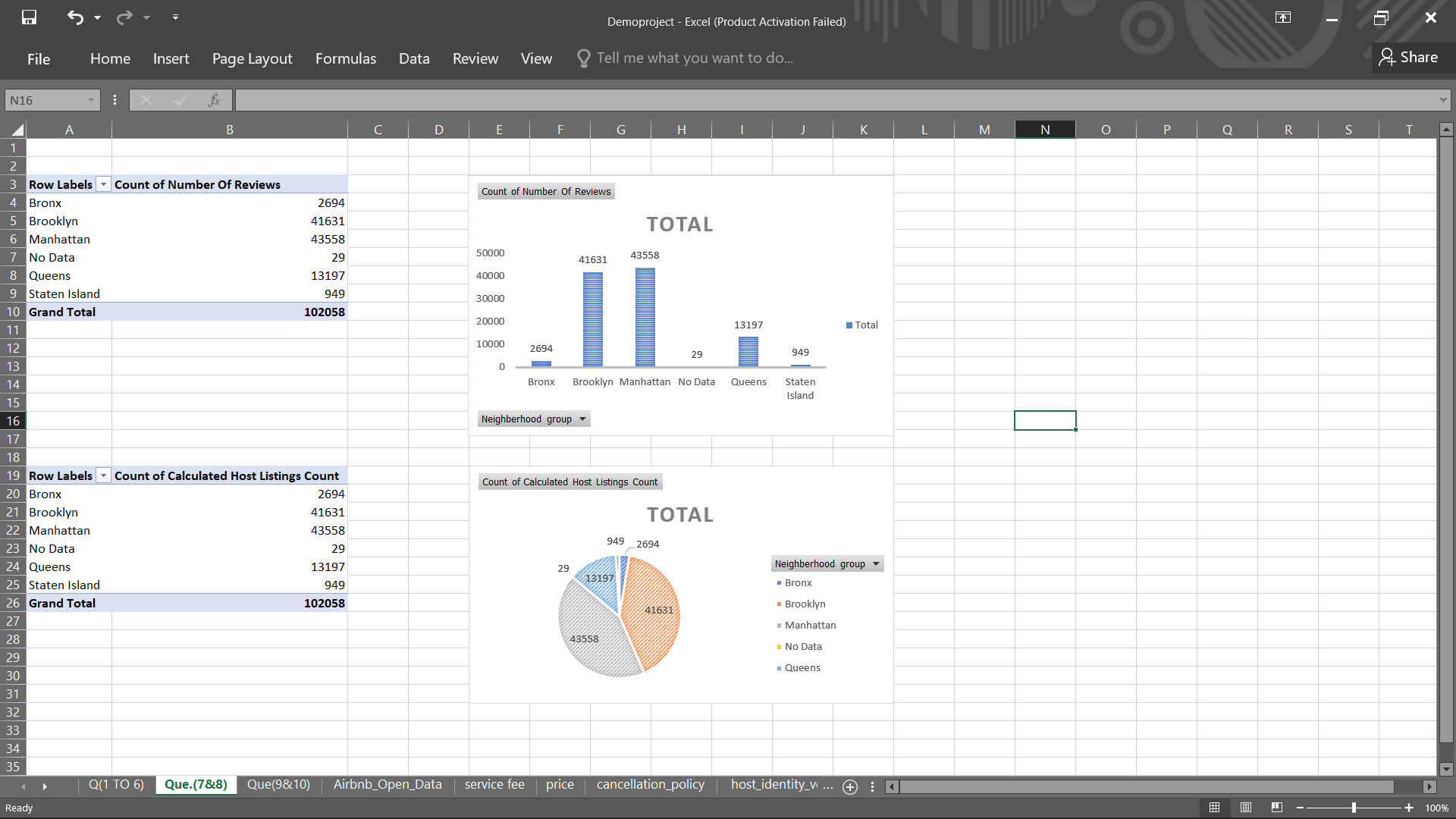Open Row Labels filter dropdown in cell A19
This screenshot has width=1456, height=819.
(x=103, y=476)
